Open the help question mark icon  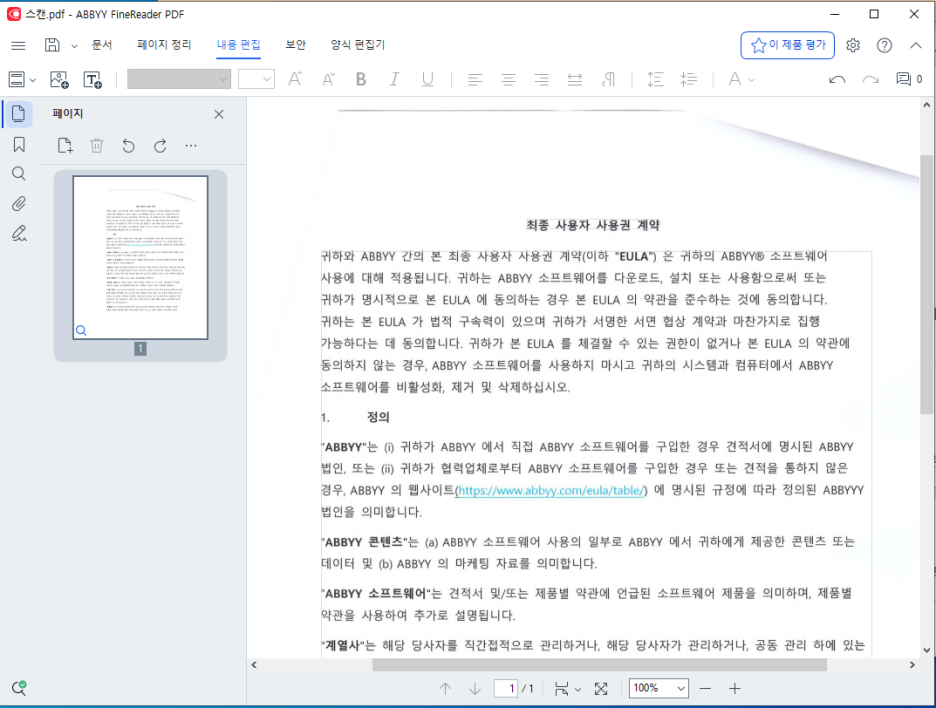tap(884, 45)
